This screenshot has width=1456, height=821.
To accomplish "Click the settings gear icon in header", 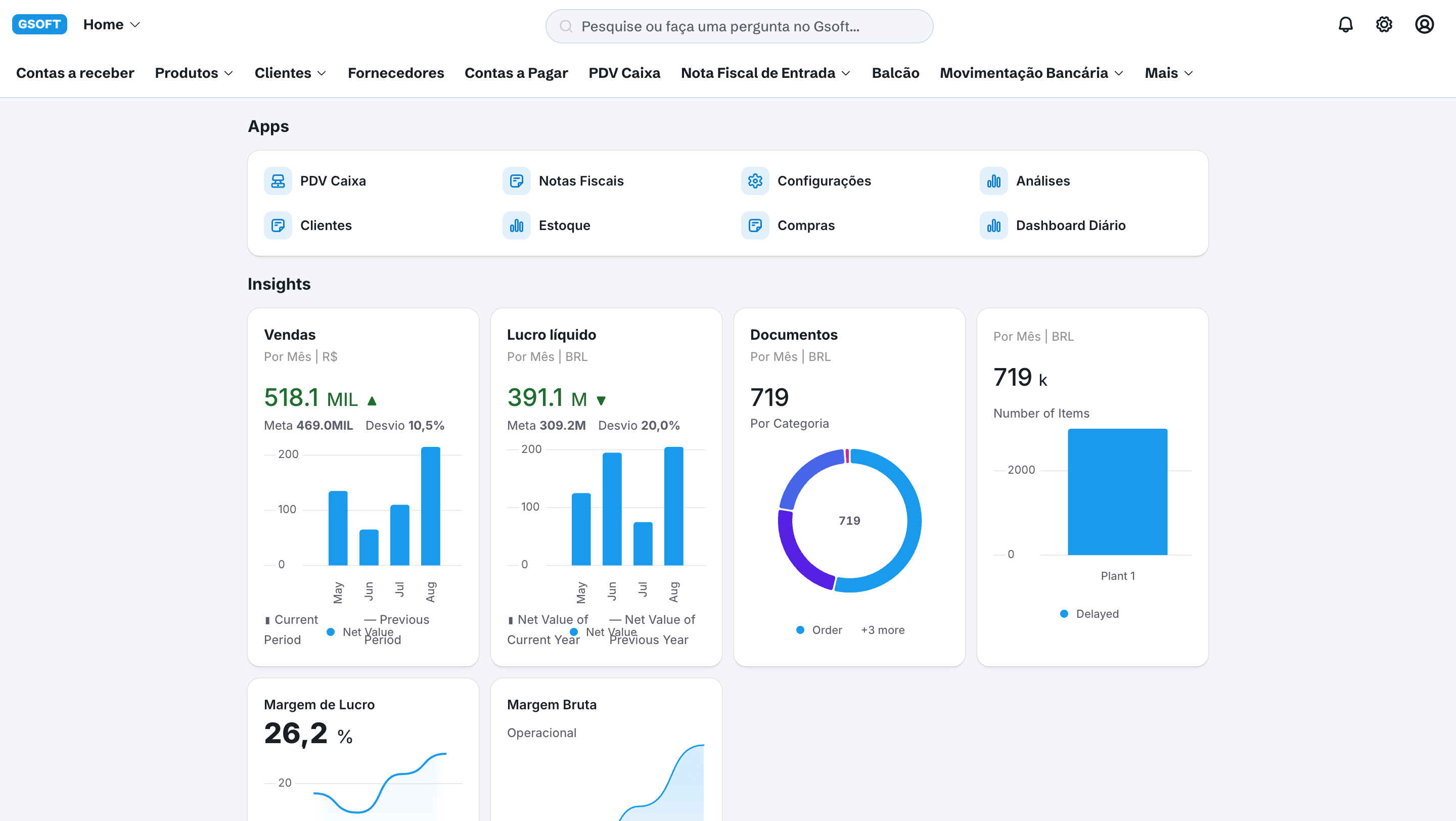I will pos(1384,25).
